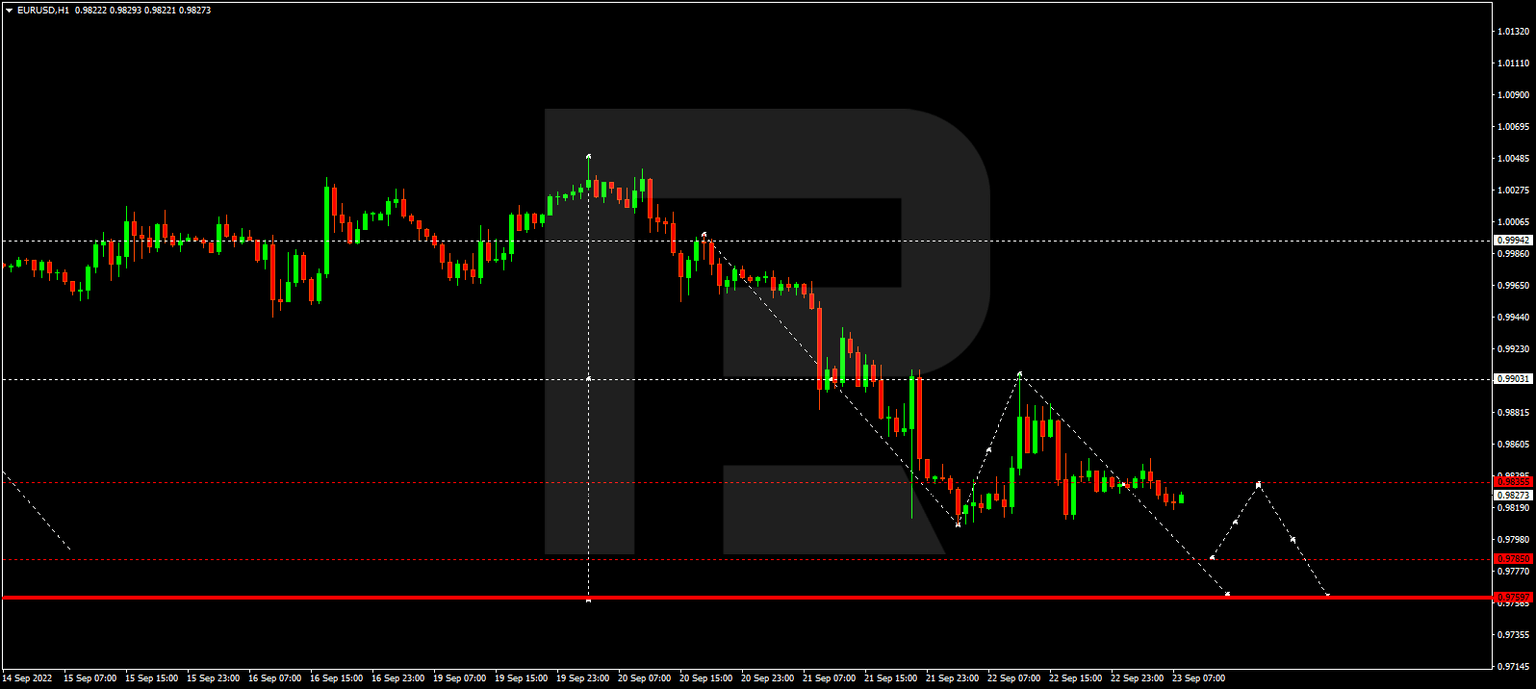Click the 1.01110 price axis label
Viewport: 1536px width, 689px height.
pos(1514,63)
